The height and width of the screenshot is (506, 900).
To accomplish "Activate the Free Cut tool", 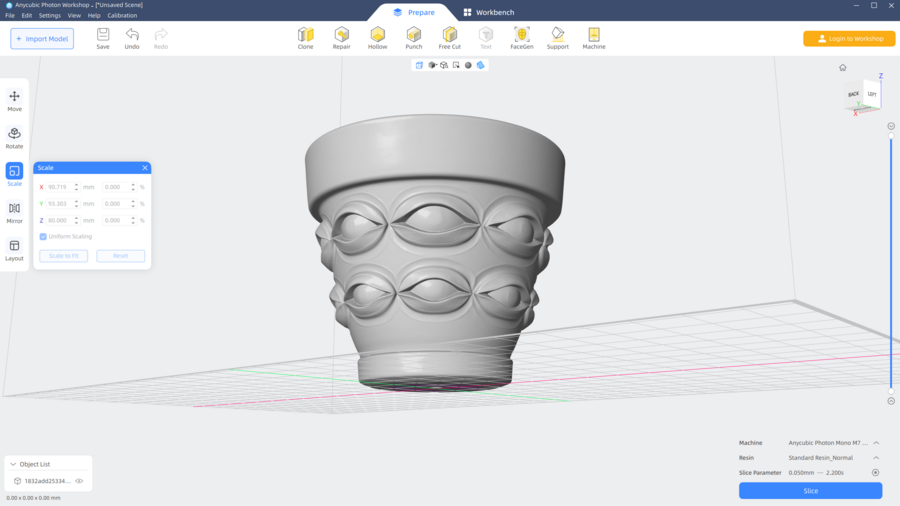I will point(450,38).
